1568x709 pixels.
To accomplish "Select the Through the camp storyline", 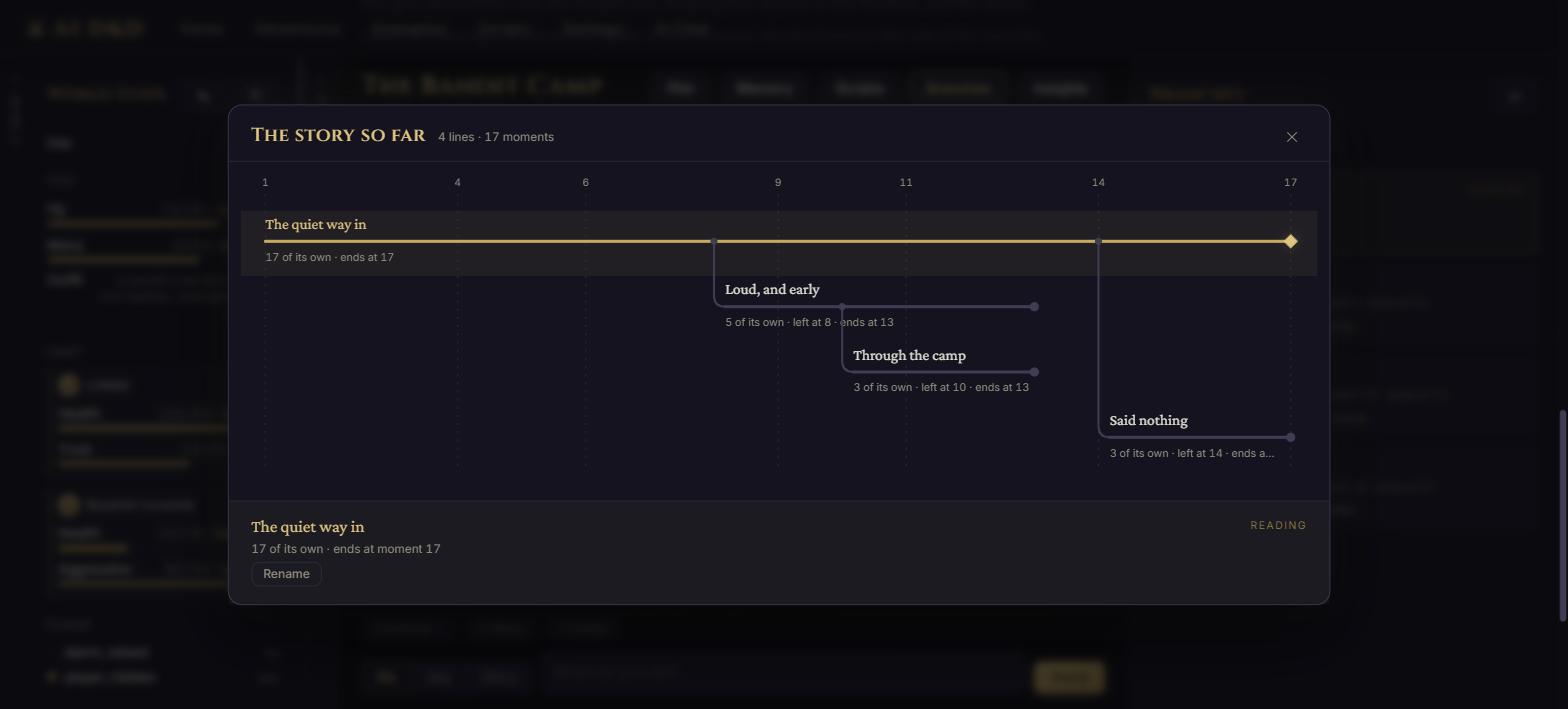I will click(909, 356).
